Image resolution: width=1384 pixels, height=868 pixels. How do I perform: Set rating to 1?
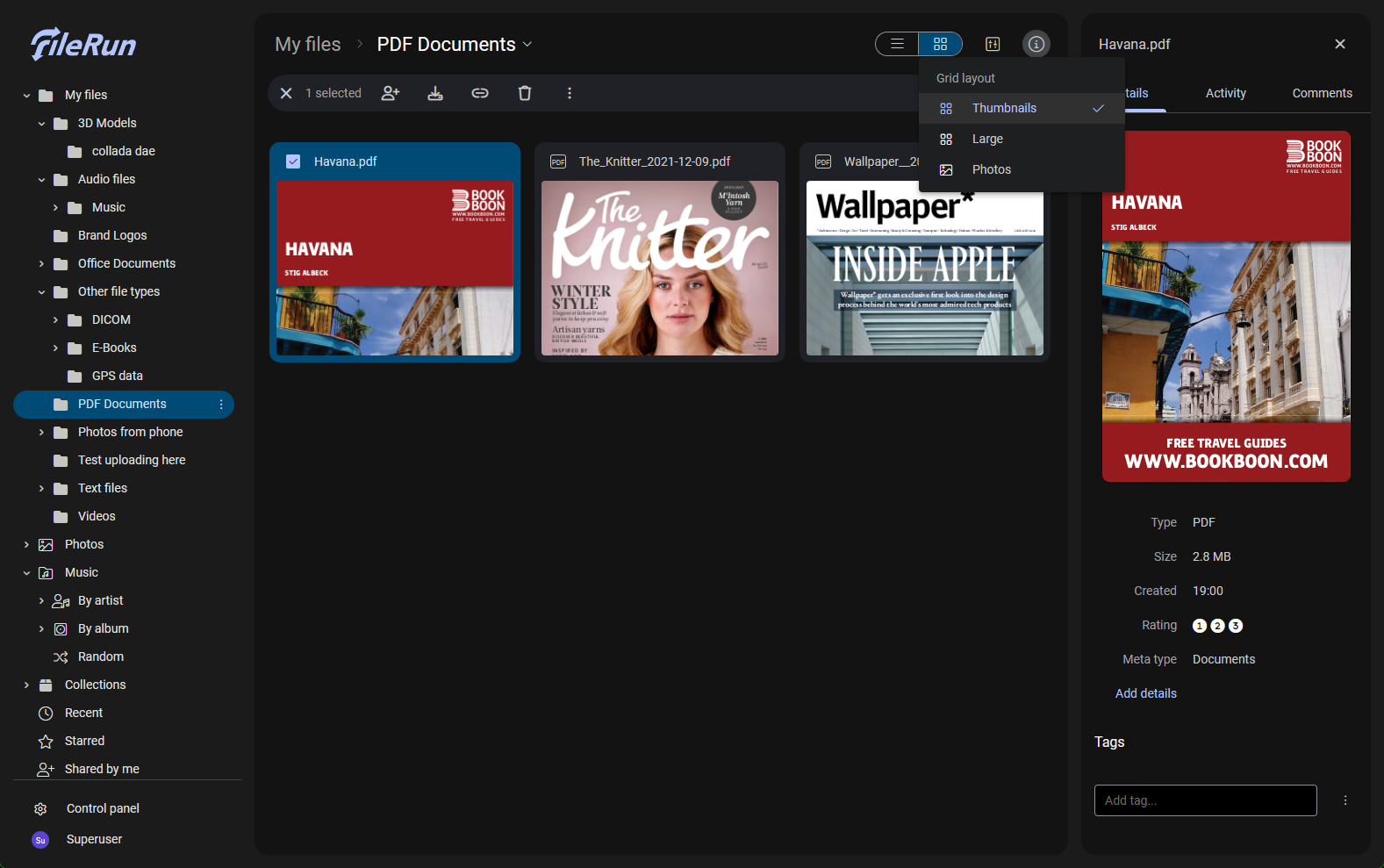[x=1200, y=626]
